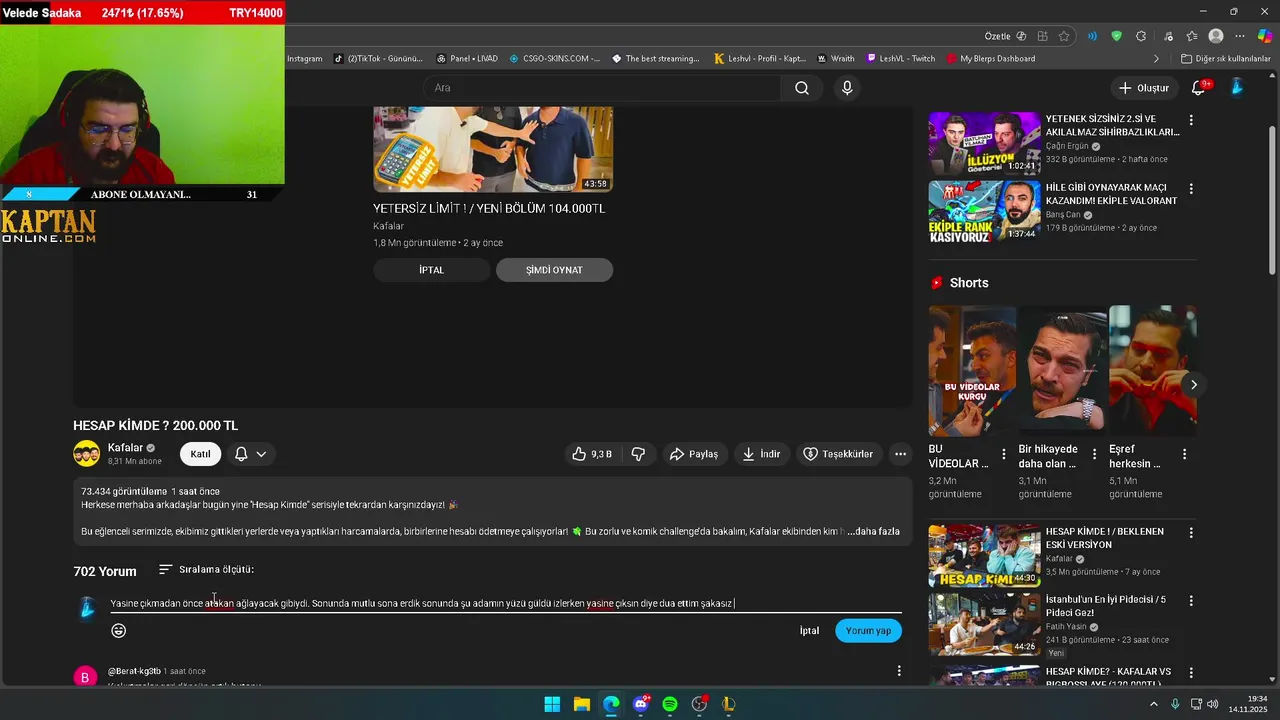1280x720 pixels.
Task: Click İPTAL on the autoplay next-video overlay
Action: [432, 270]
